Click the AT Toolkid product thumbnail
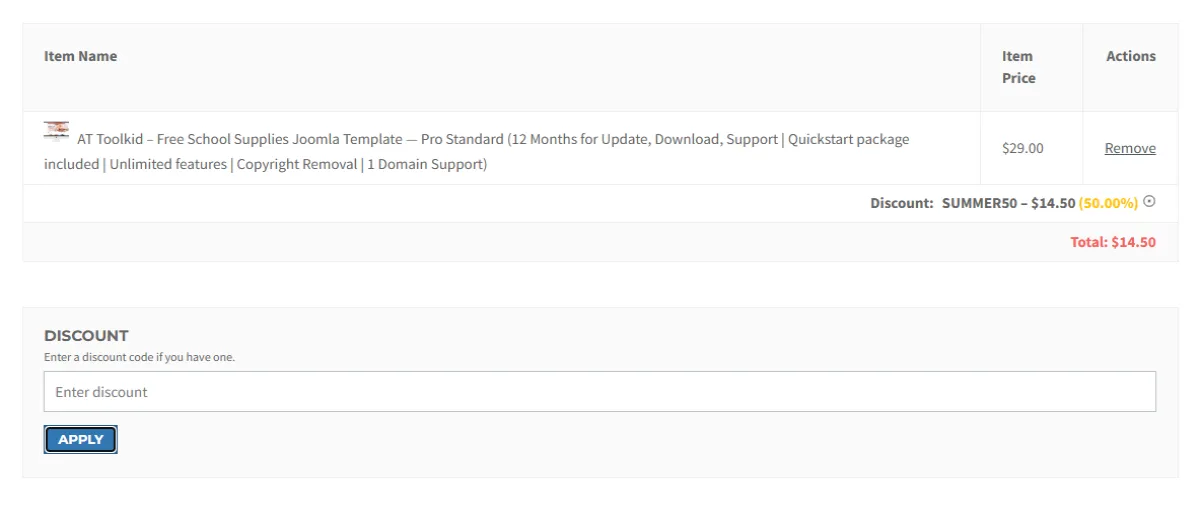The width and height of the screenshot is (1200, 506). 57,131
